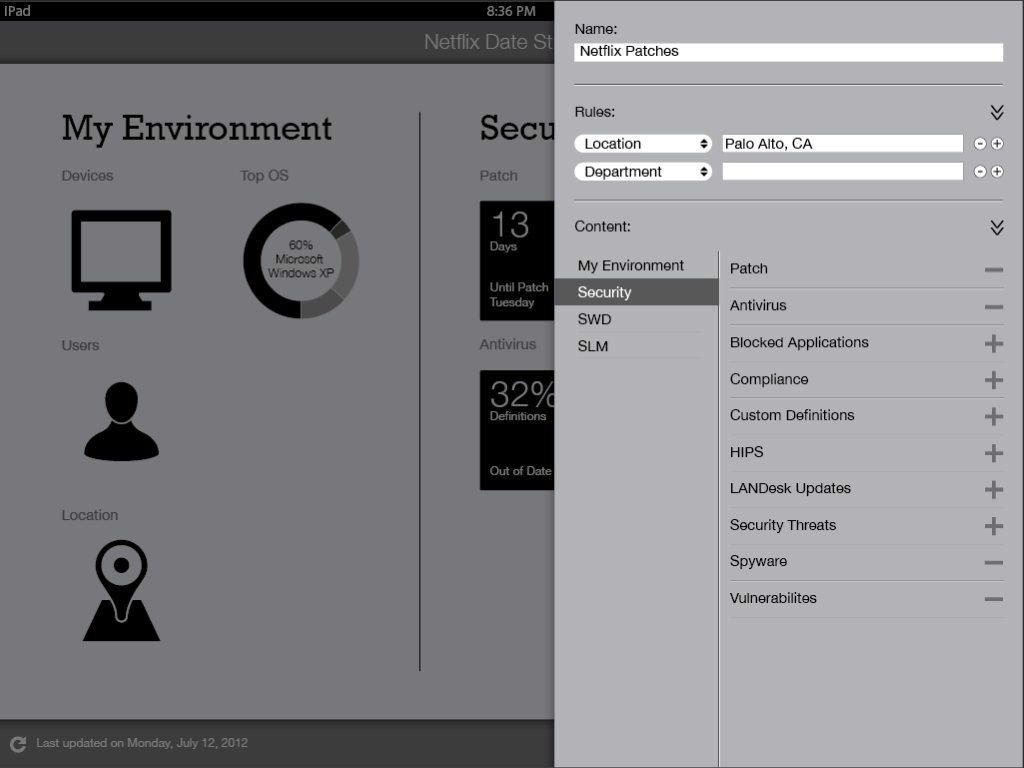Click the Spyware row label

758,562
